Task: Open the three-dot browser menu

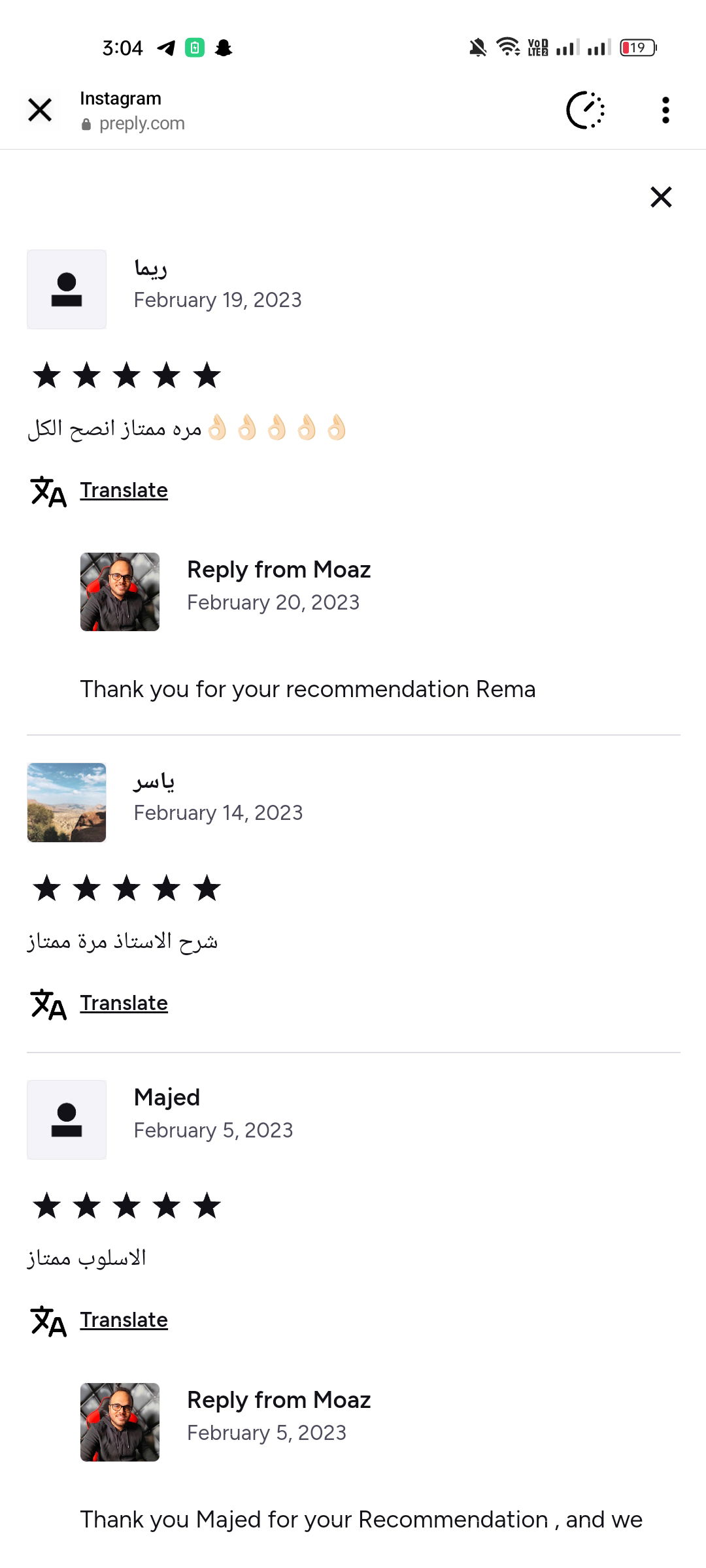Action: pyautogui.click(x=665, y=110)
